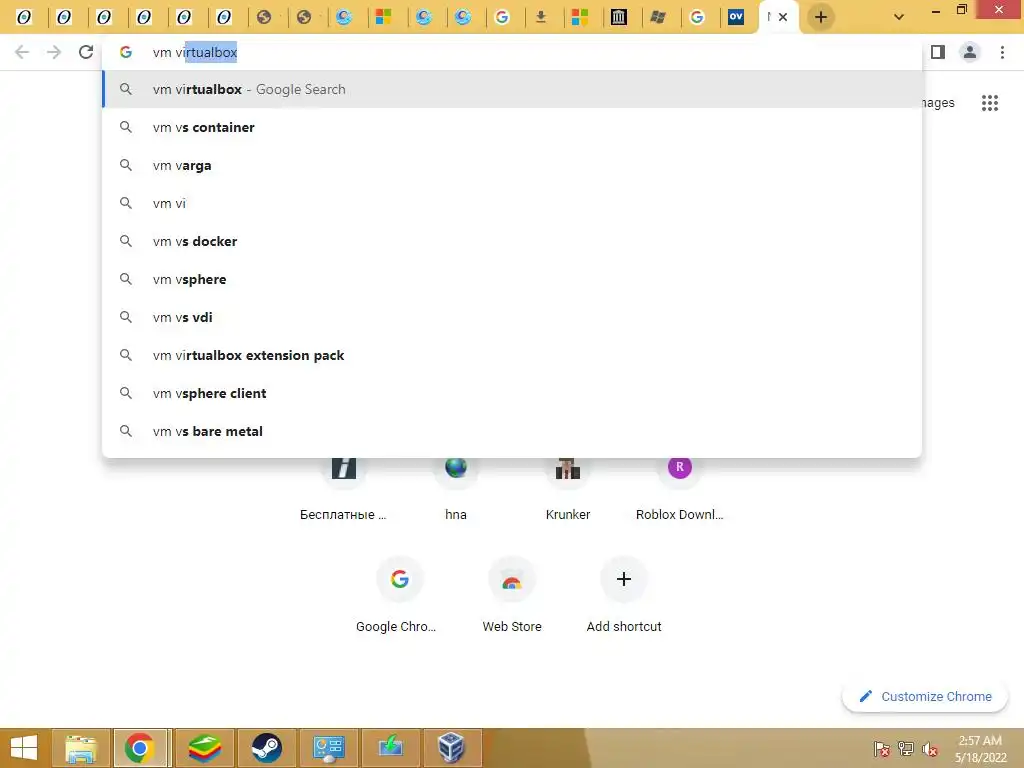
Task: Select suggestion vm virtualbox - Google Search
Action: (x=512, y=89)
